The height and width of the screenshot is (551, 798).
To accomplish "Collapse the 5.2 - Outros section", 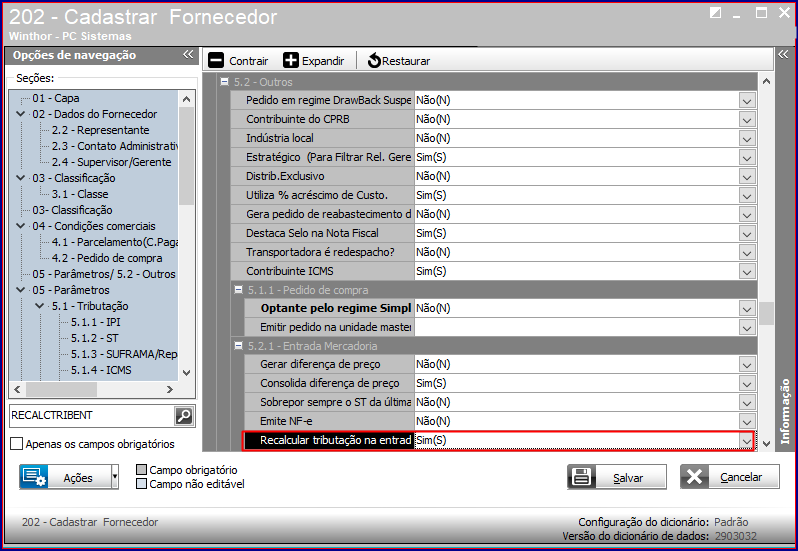I will tap(224, 81).
